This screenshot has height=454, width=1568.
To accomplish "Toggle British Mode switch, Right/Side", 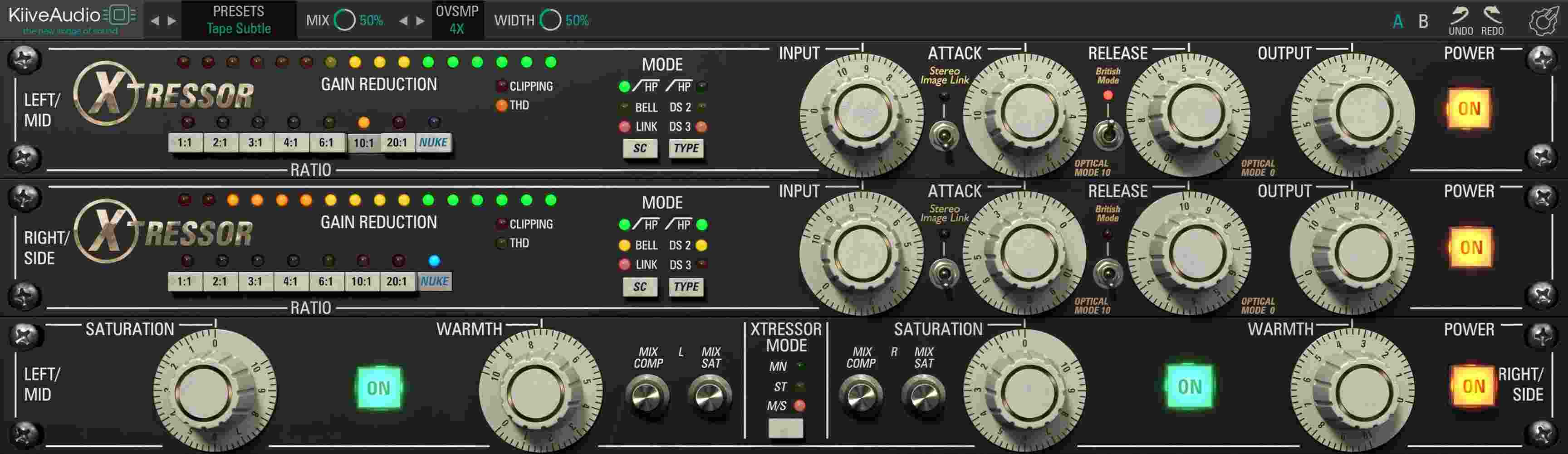I will [x=1108, y=273].
